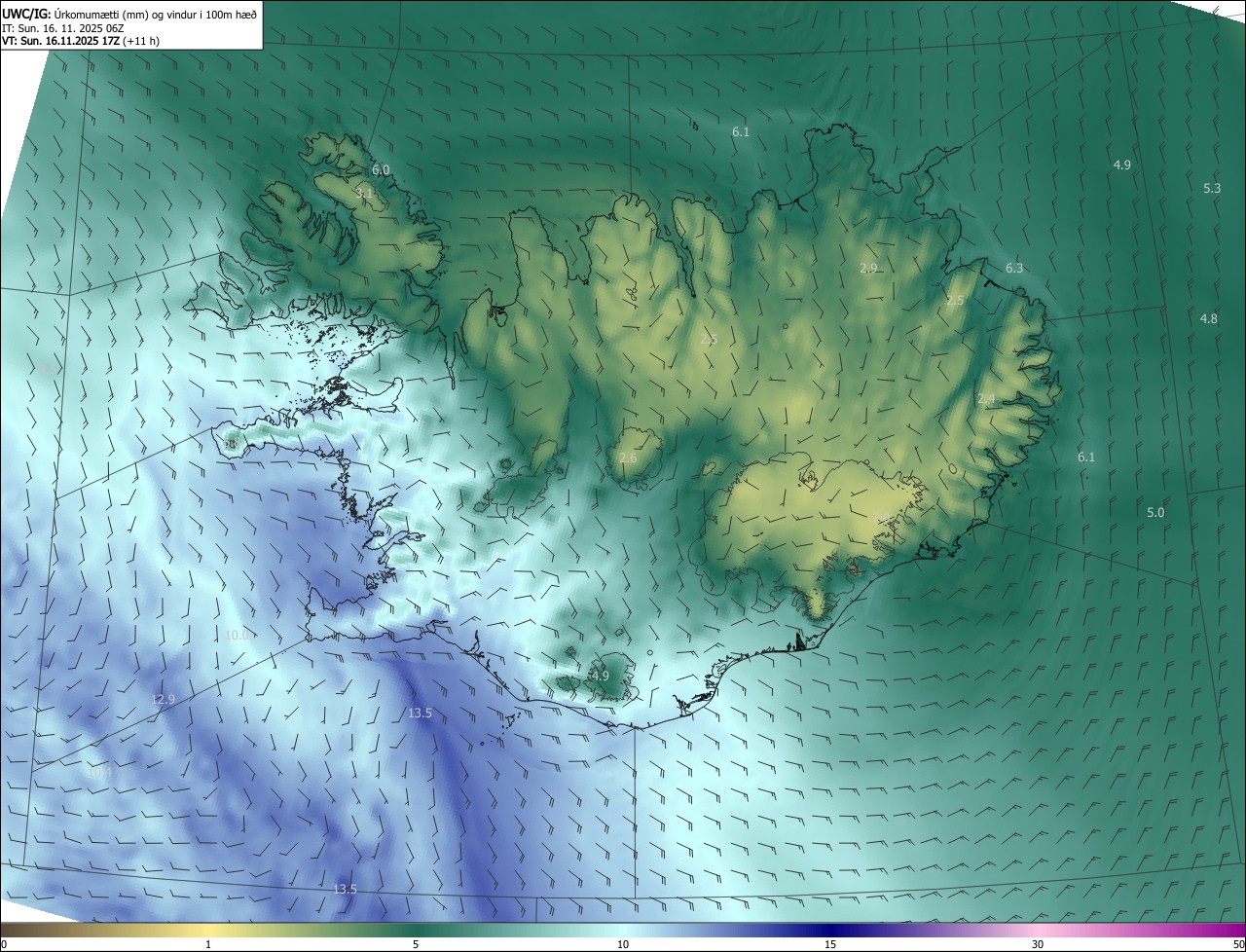This screenshot has height=952, width=1246.
Task: Click the '0' tick label on the colour scale
Action: pos(4,944)
